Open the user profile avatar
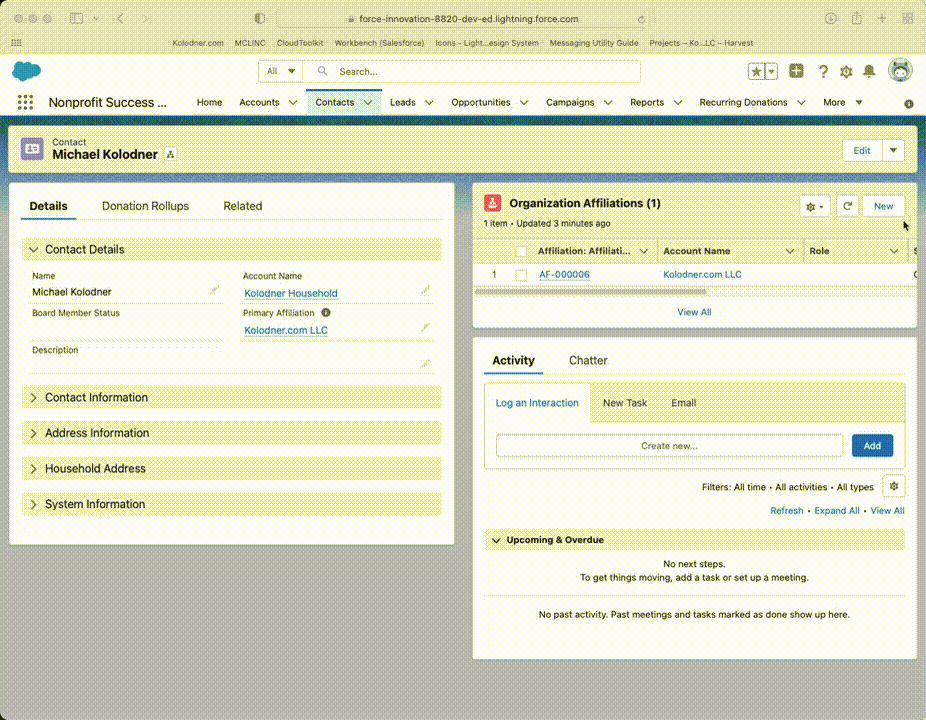 coord(900,71)
